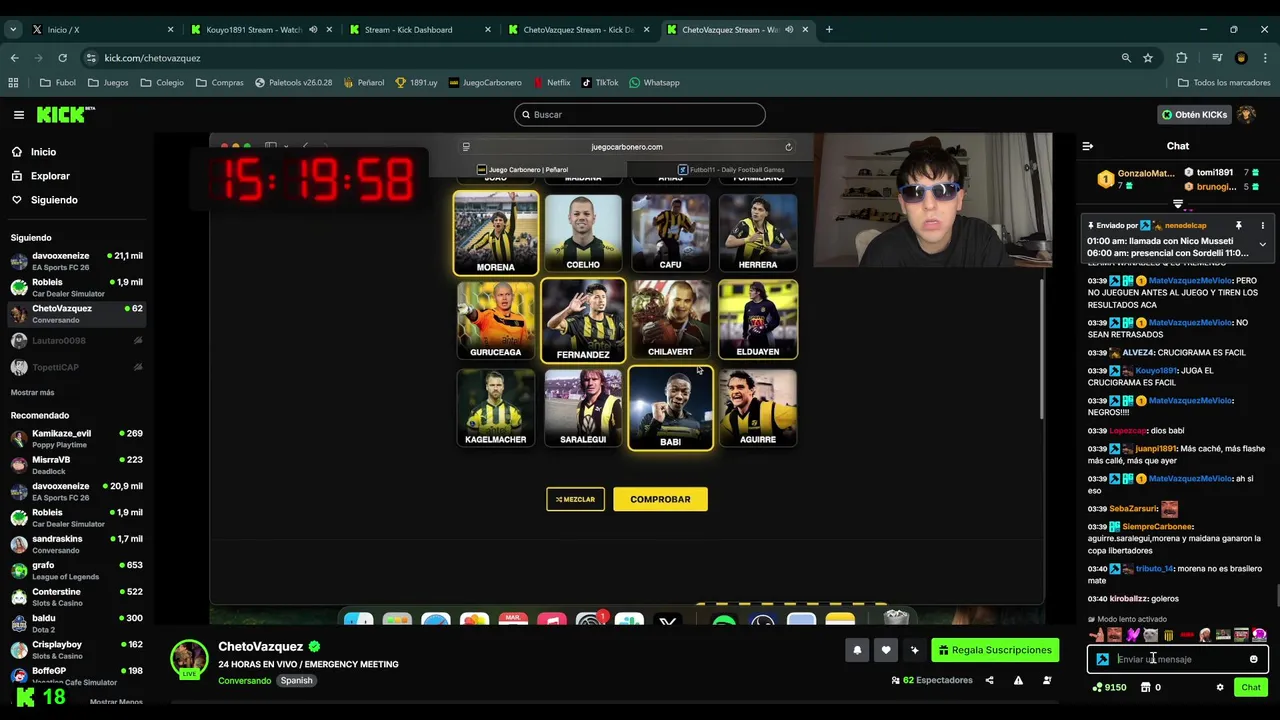Switch to Stream - Kick Dashboard tab
Image resolution: width=1280 pixels, height=720 pixels.
(x=419, y=30)
